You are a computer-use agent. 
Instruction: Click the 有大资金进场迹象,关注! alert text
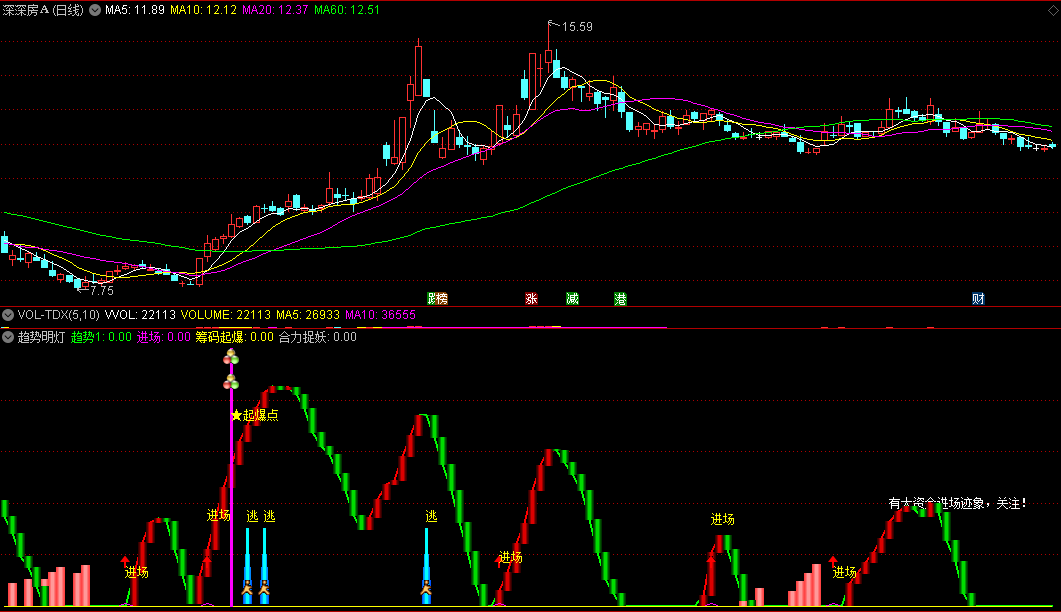pos(957,504)
